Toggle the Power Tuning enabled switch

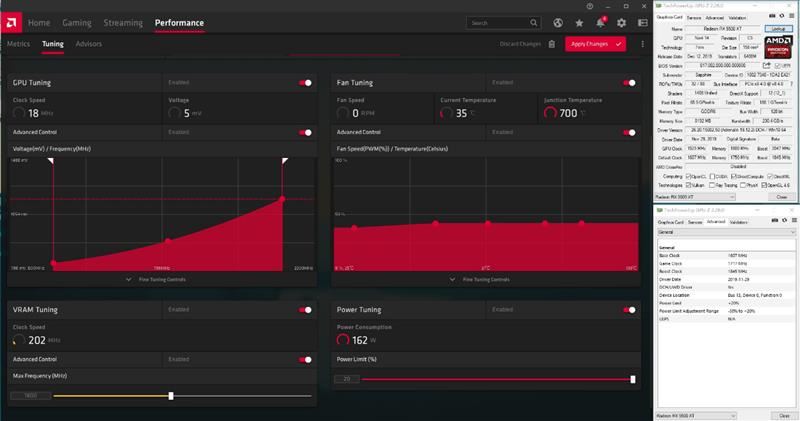point(629,310)
